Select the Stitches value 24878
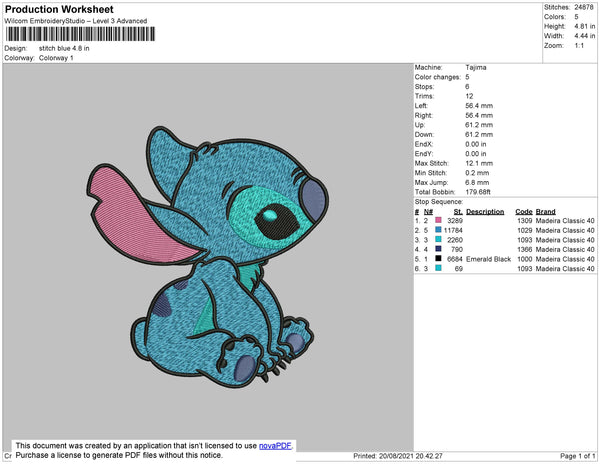 coord(585,8)
